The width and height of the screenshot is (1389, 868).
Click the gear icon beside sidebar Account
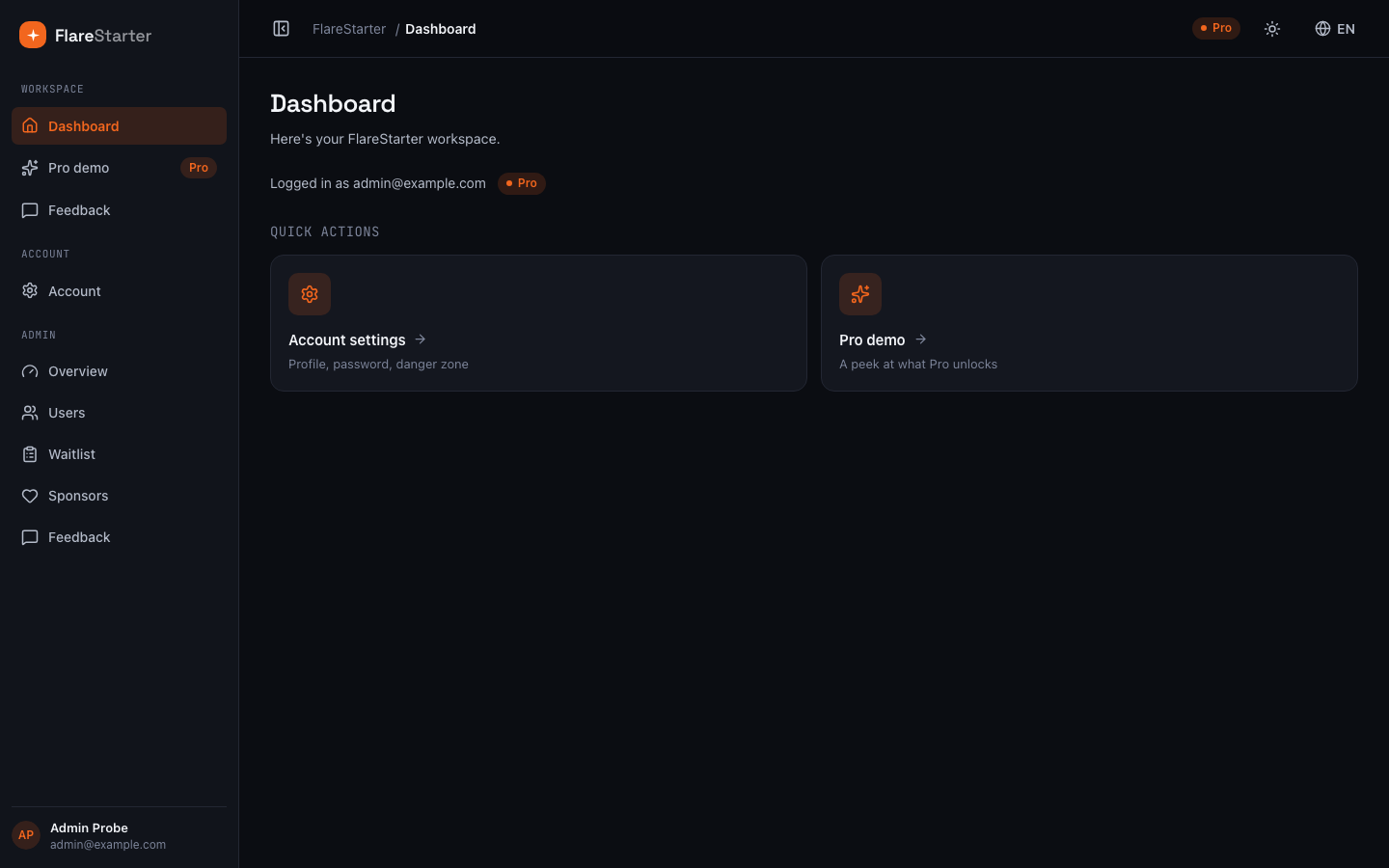pos(30,291)
